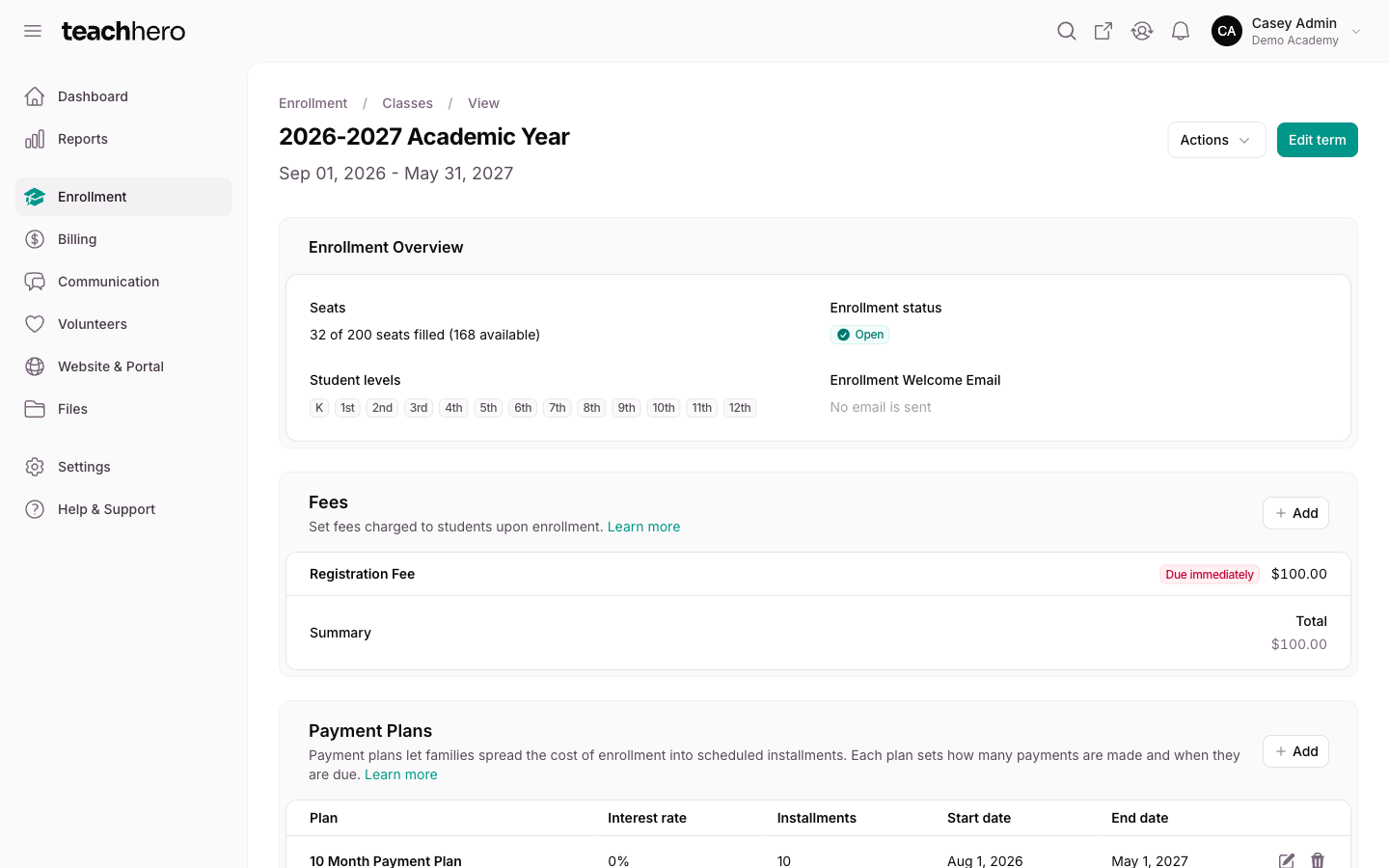Toggle the hamburger sidebar menu
The width and height of the screenshot is (1389, 868).
click(x=33, y=31)
